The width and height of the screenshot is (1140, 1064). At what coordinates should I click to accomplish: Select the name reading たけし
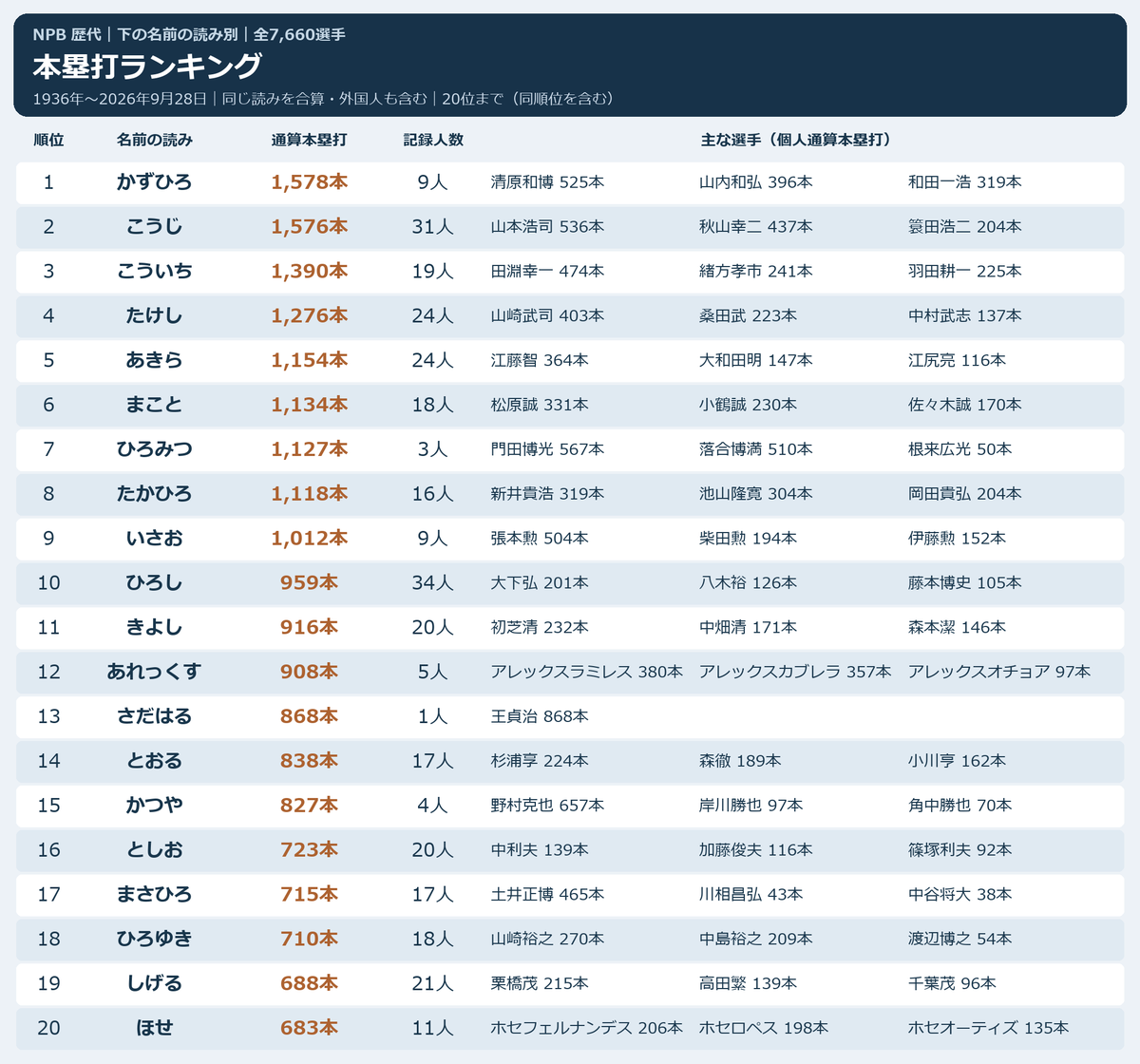tap(155, 315)
